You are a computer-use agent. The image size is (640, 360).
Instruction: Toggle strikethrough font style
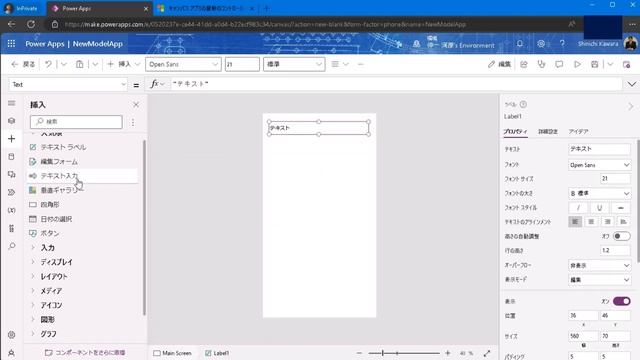pos(620,207)
